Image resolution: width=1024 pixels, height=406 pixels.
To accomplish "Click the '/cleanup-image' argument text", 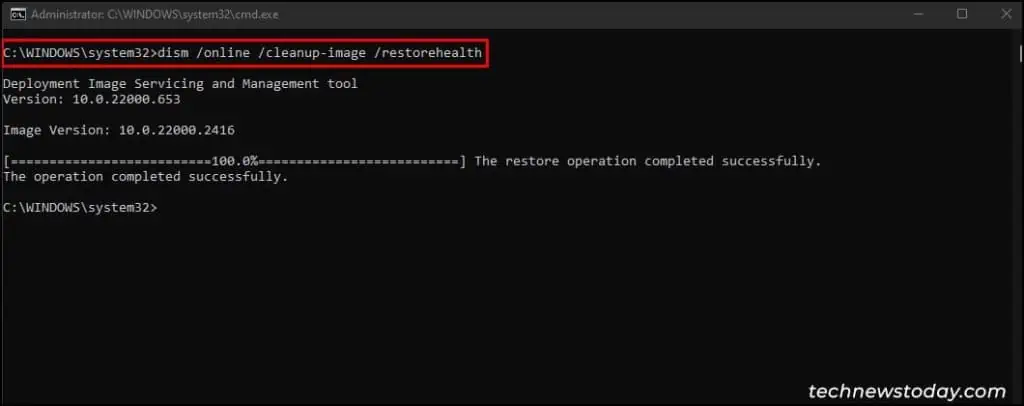I will 312,53.
